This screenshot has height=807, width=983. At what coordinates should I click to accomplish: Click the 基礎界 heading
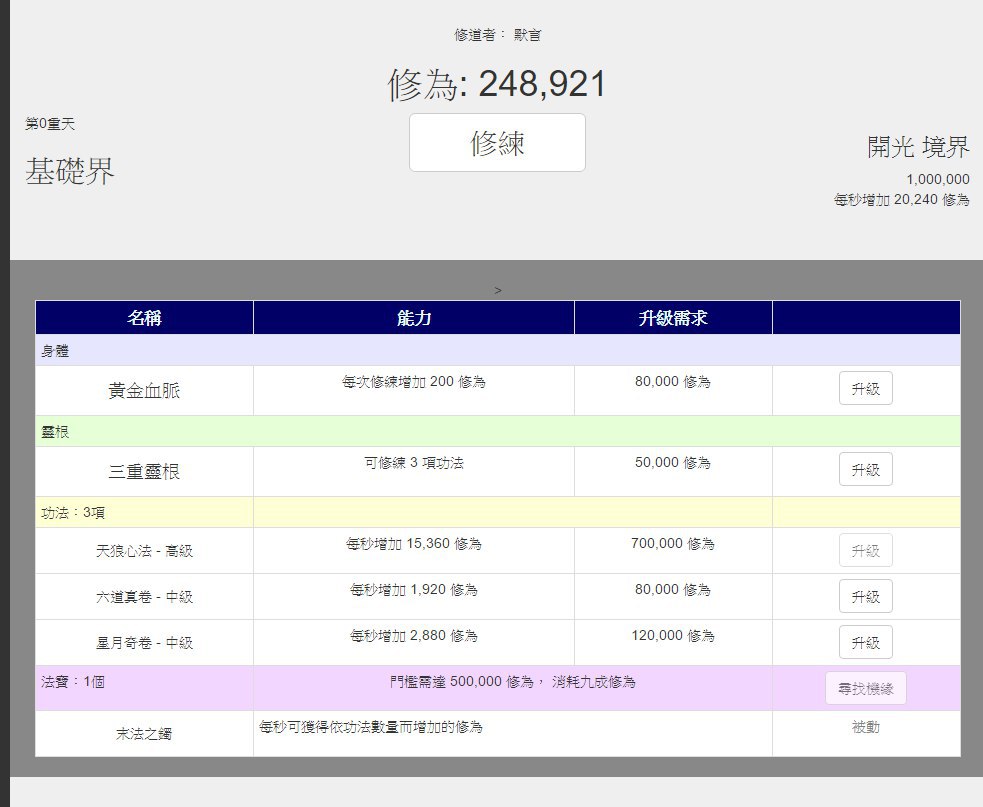[70, 172]
